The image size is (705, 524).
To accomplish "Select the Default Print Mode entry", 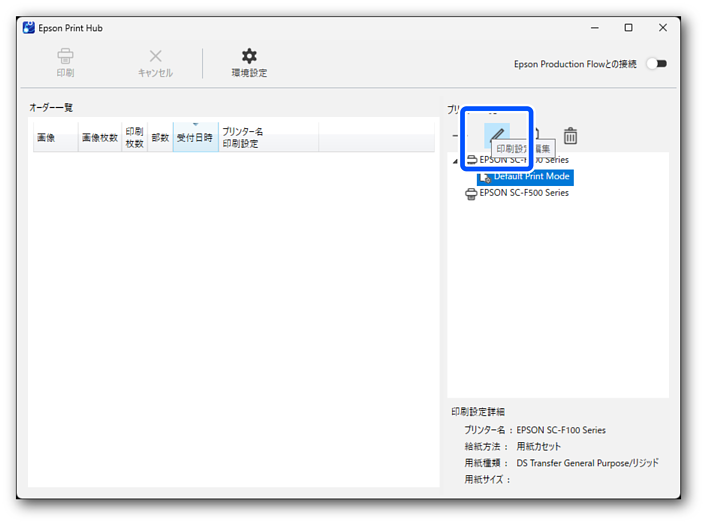I will [x=531, y=177].
